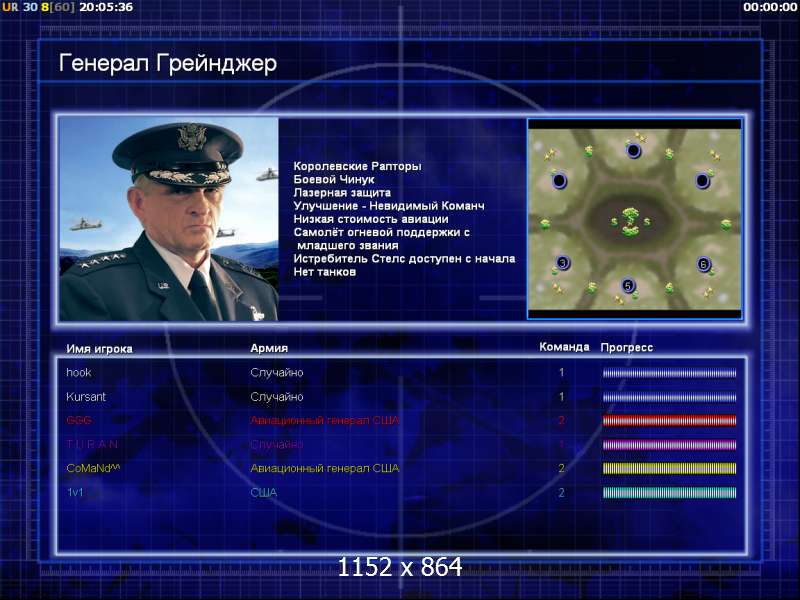Click the supply icon at the minimap's left edge
This screenshot has height=600, width=800.
[545, 223]
